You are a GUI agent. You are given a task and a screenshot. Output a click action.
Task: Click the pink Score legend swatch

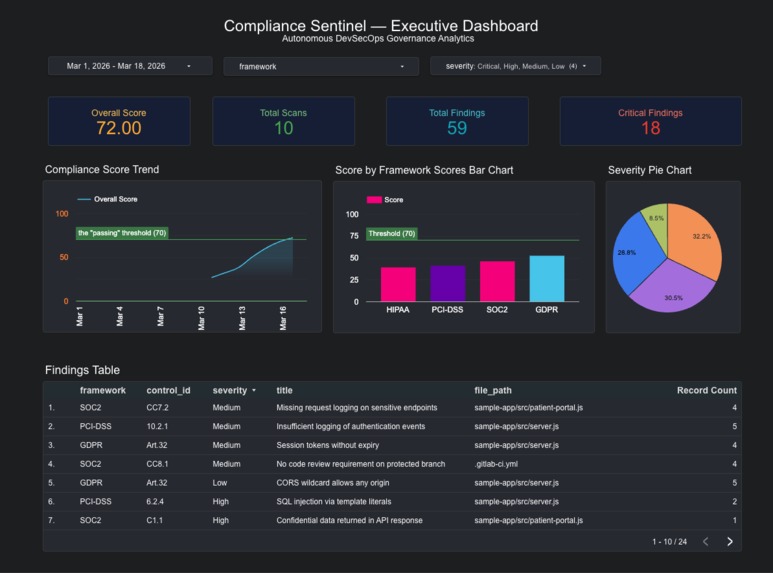click(x=374, y=200)
